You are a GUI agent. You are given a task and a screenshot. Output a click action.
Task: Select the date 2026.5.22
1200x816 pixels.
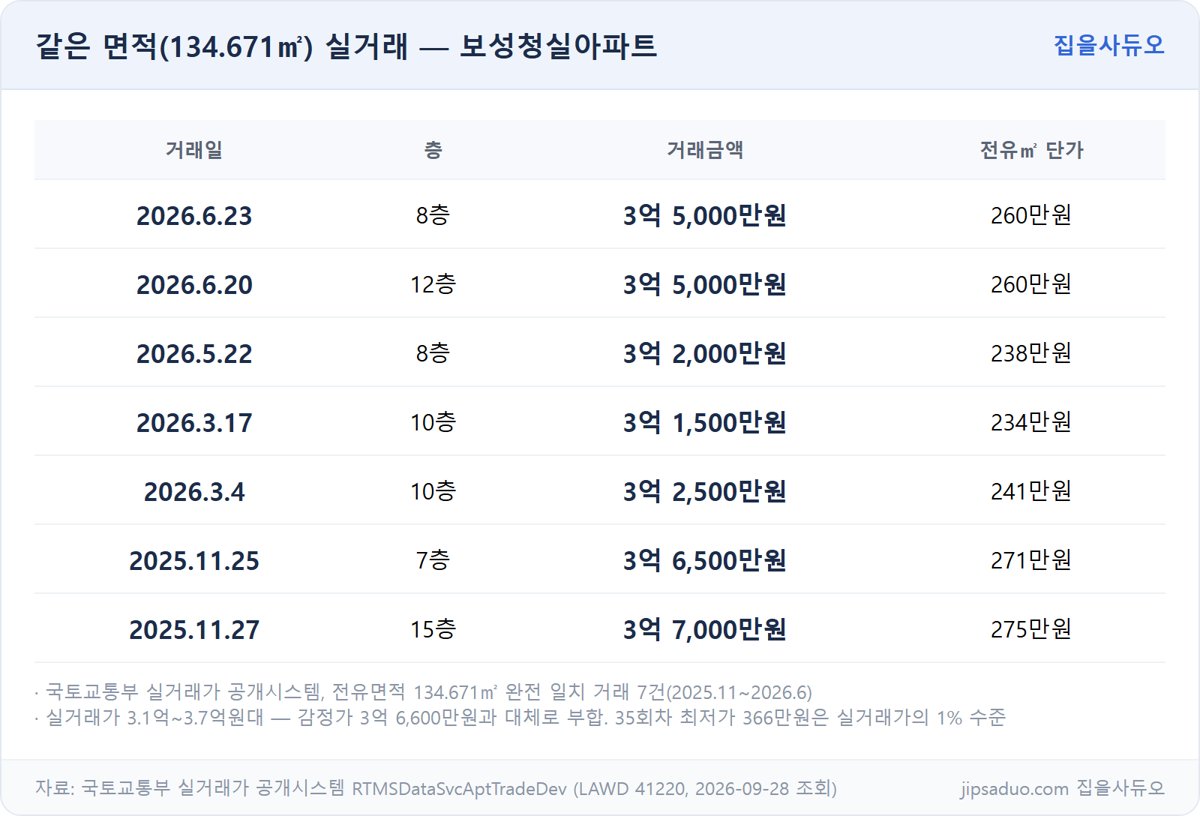pos(194,354)
